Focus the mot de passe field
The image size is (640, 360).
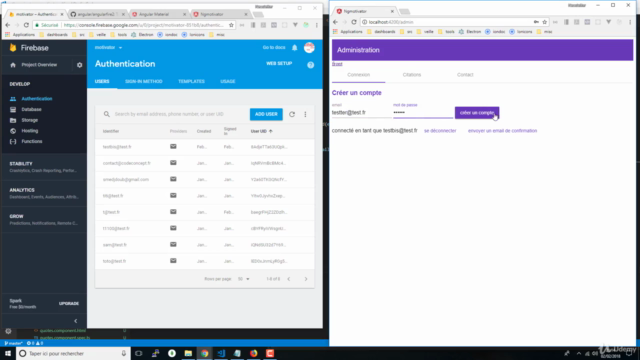423,113
